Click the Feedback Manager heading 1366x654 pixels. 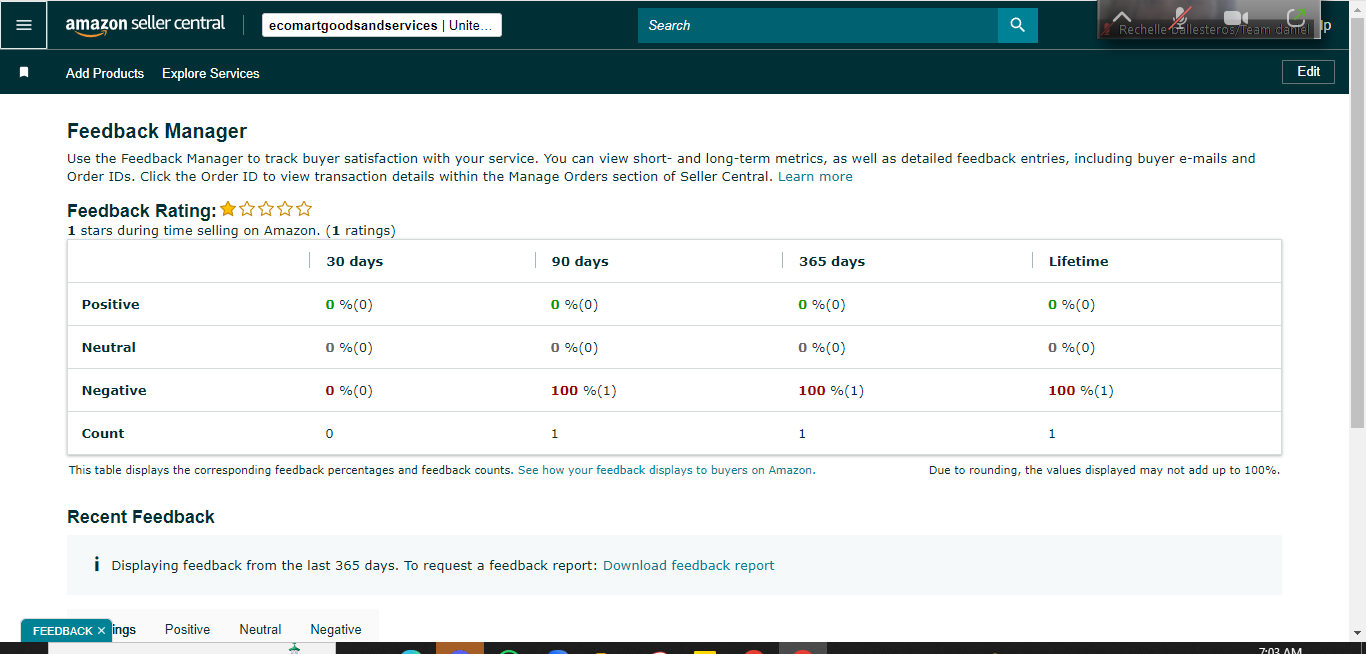pos(157,131)
